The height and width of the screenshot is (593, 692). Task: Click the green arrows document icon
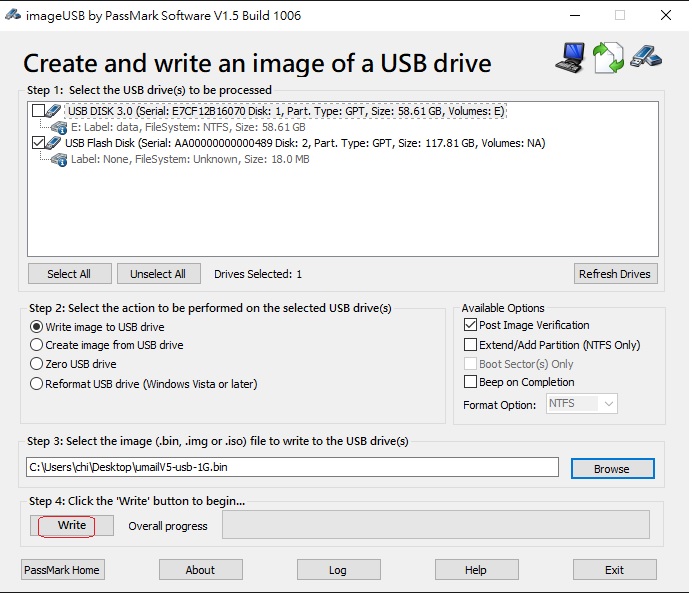pos(608,57)
